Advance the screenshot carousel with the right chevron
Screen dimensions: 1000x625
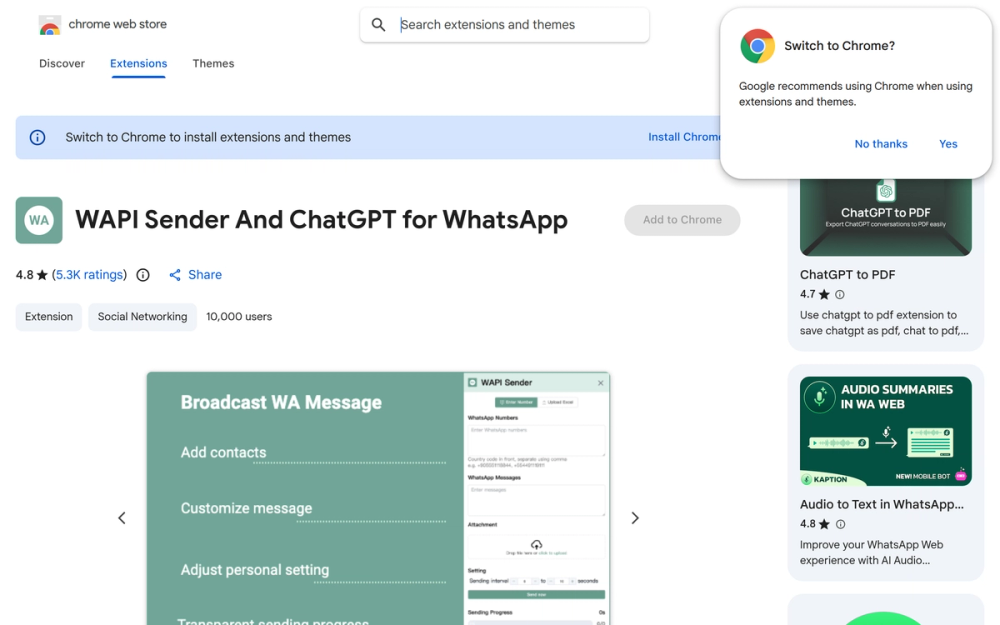pyautogui.click(x=634, y=518)
